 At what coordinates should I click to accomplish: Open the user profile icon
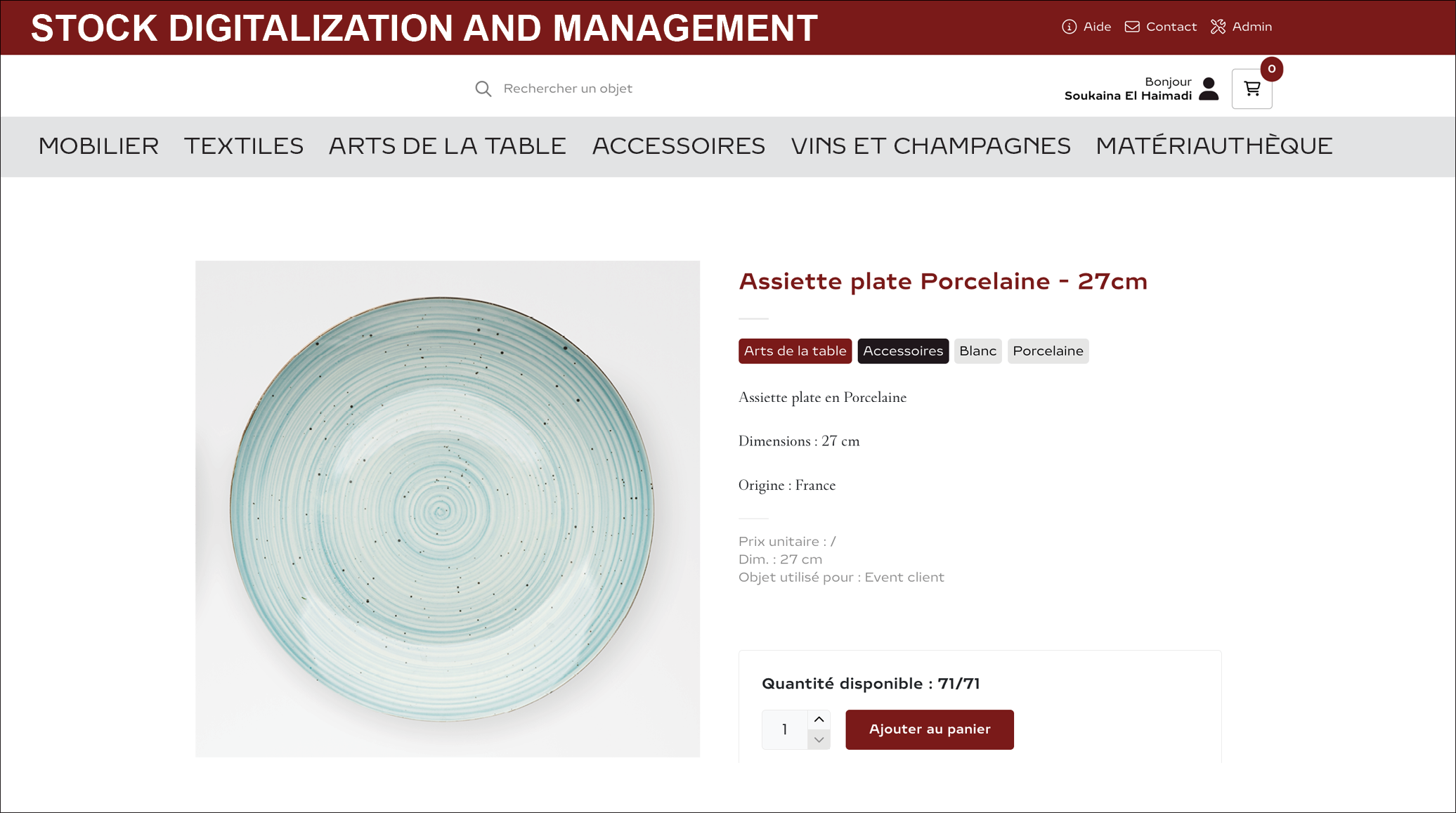(x=1209, y=89)
